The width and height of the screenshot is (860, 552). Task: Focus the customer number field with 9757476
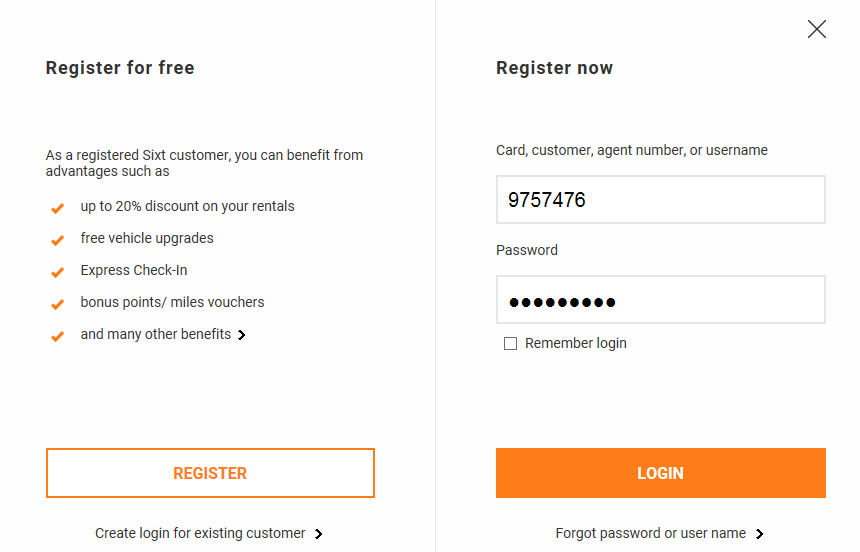pyautogui.click(x=660, y=200)
